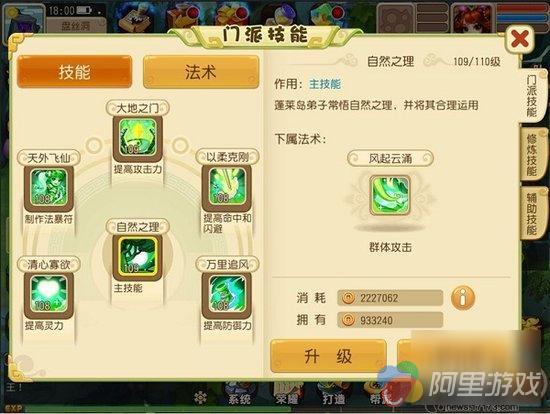Open the 系统 menu at bottom
The width and height of the screenshot is (550, 414).
point(240,396)
